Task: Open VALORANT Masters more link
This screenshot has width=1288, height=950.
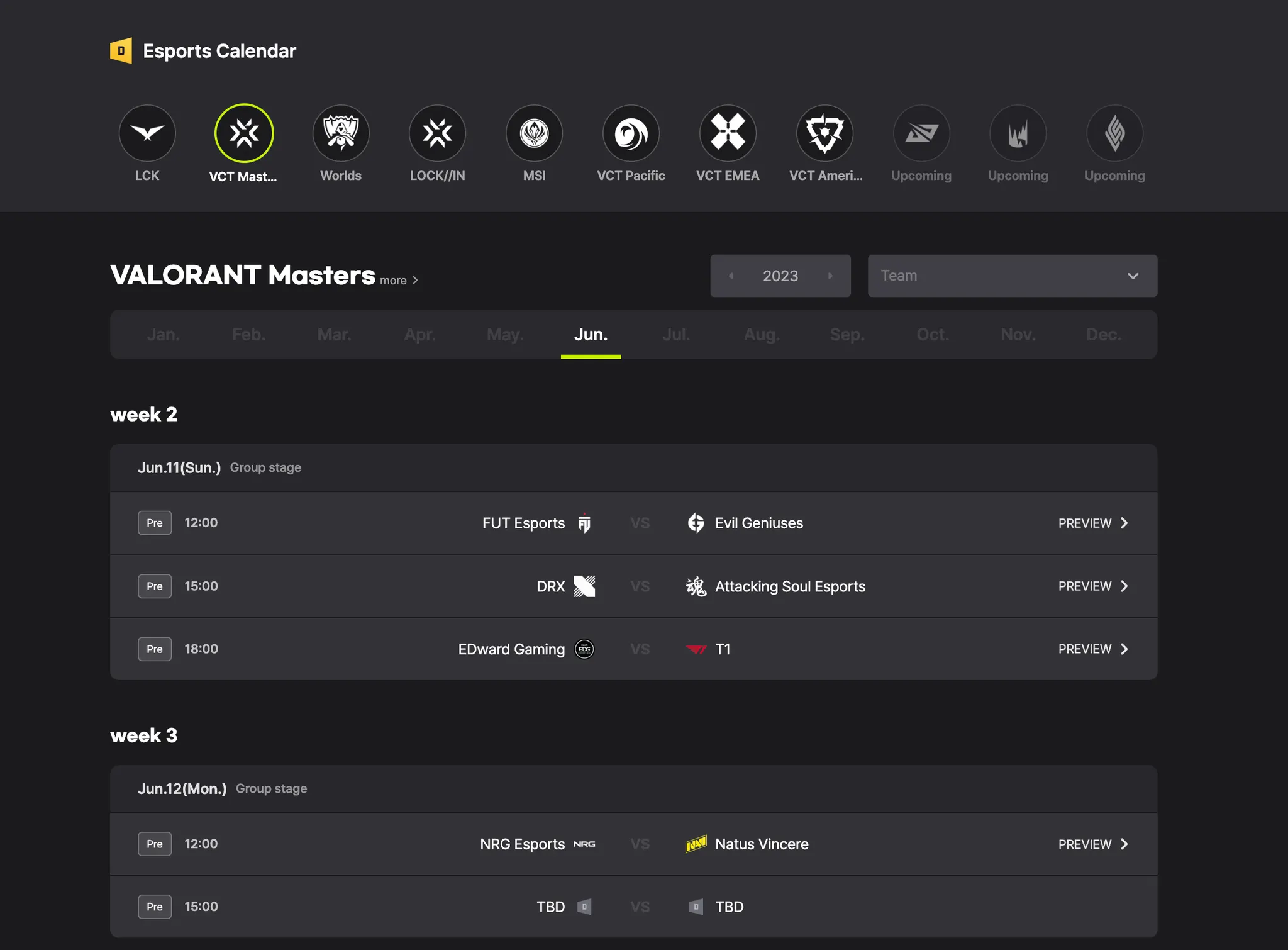Action: pyautogui.click(x=399, y=281)
